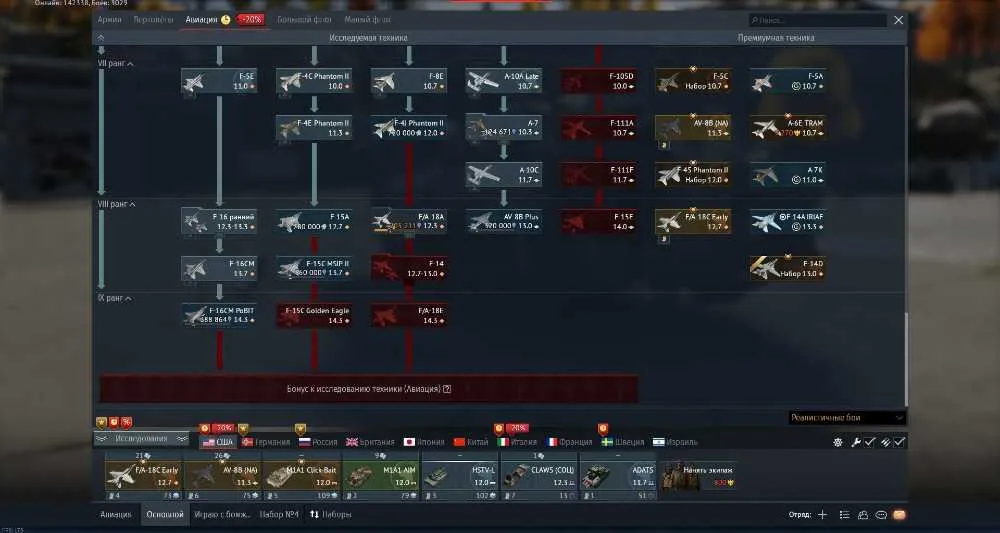The height and width of the screenshot is (533, 1000).
Task: Switch to the Большой флот tab
Action: (304, 20)
